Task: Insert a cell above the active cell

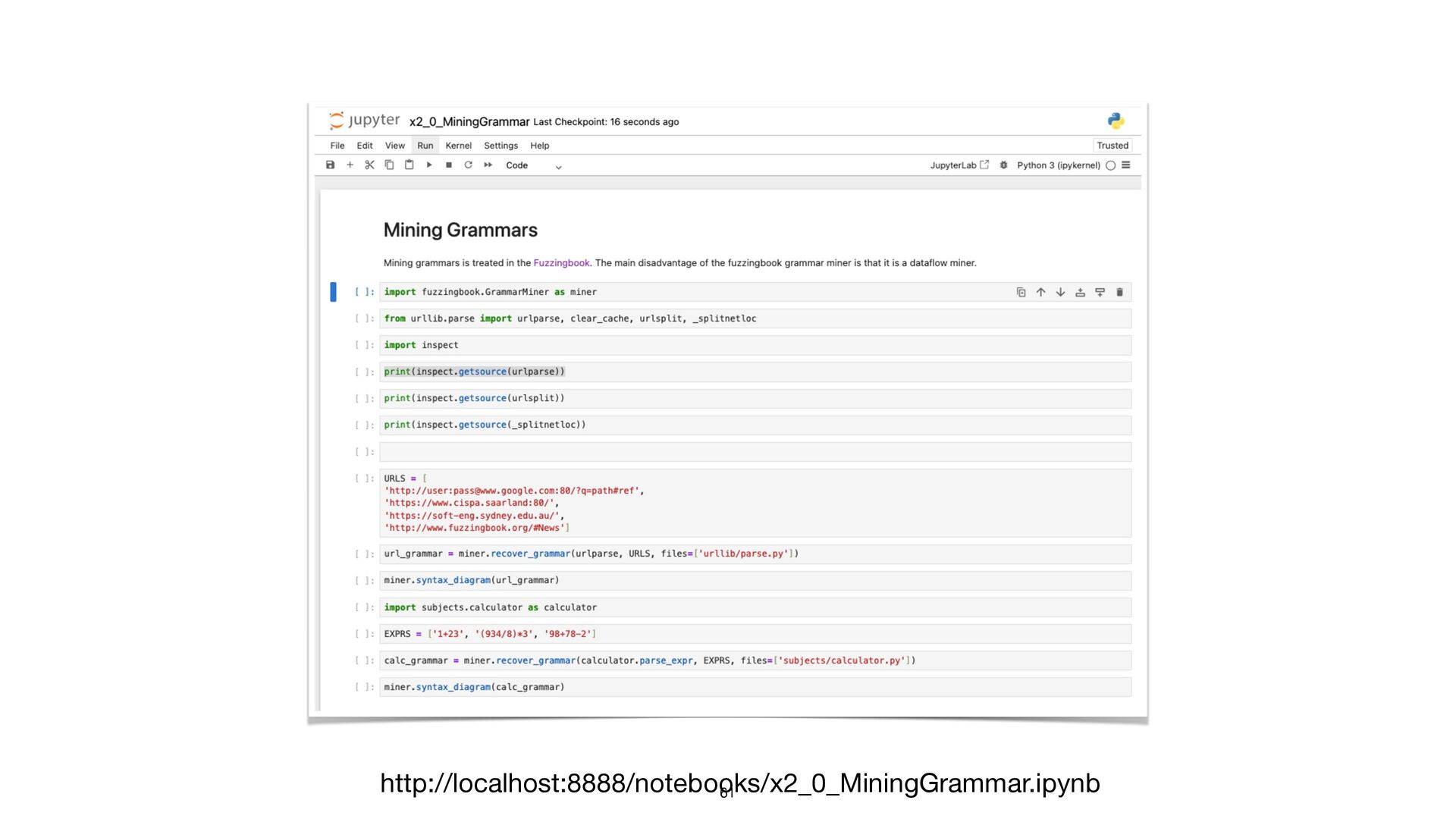Action: pyautogui.click(x=1080, y=292)
